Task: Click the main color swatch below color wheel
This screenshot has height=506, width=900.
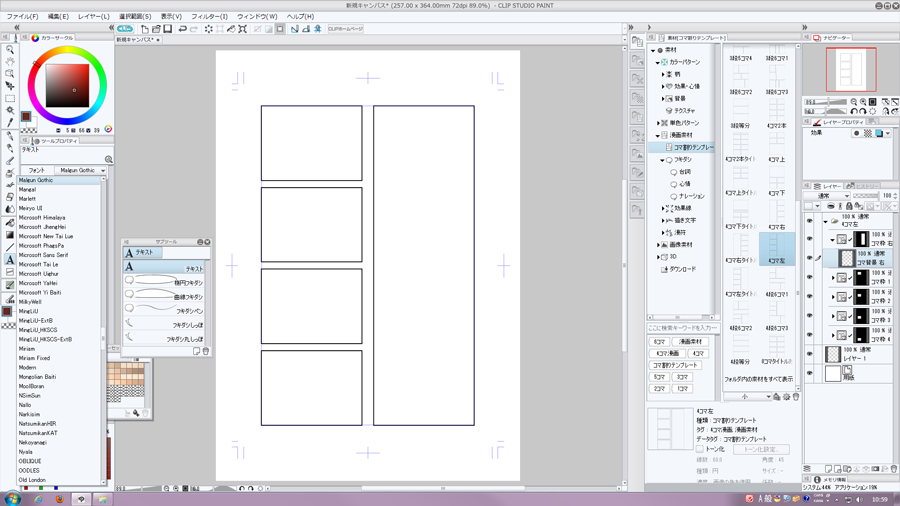Action: point(26,118)
